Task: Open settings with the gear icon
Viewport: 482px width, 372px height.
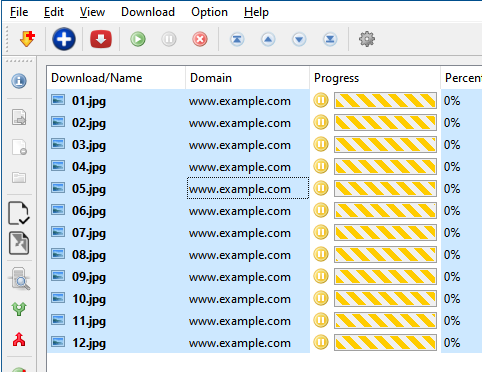Action: point(367,39)
